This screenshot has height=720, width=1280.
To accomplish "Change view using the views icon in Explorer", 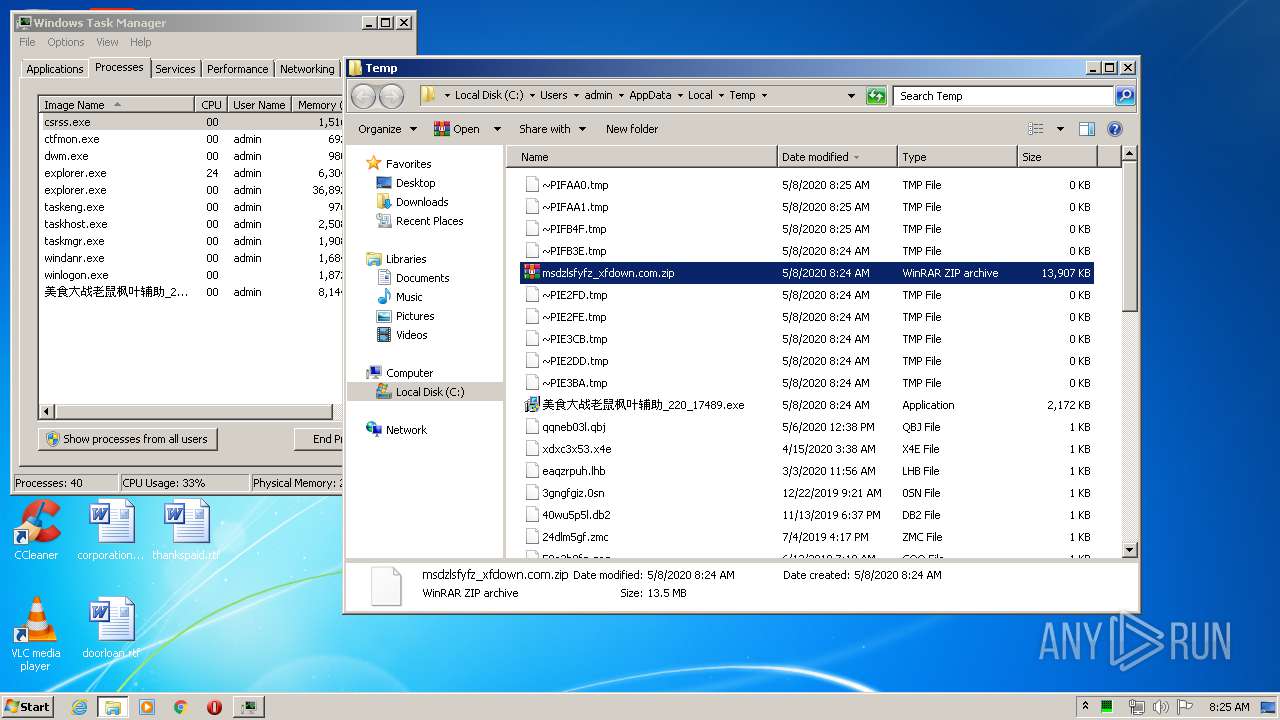I will click(1036, 129).
